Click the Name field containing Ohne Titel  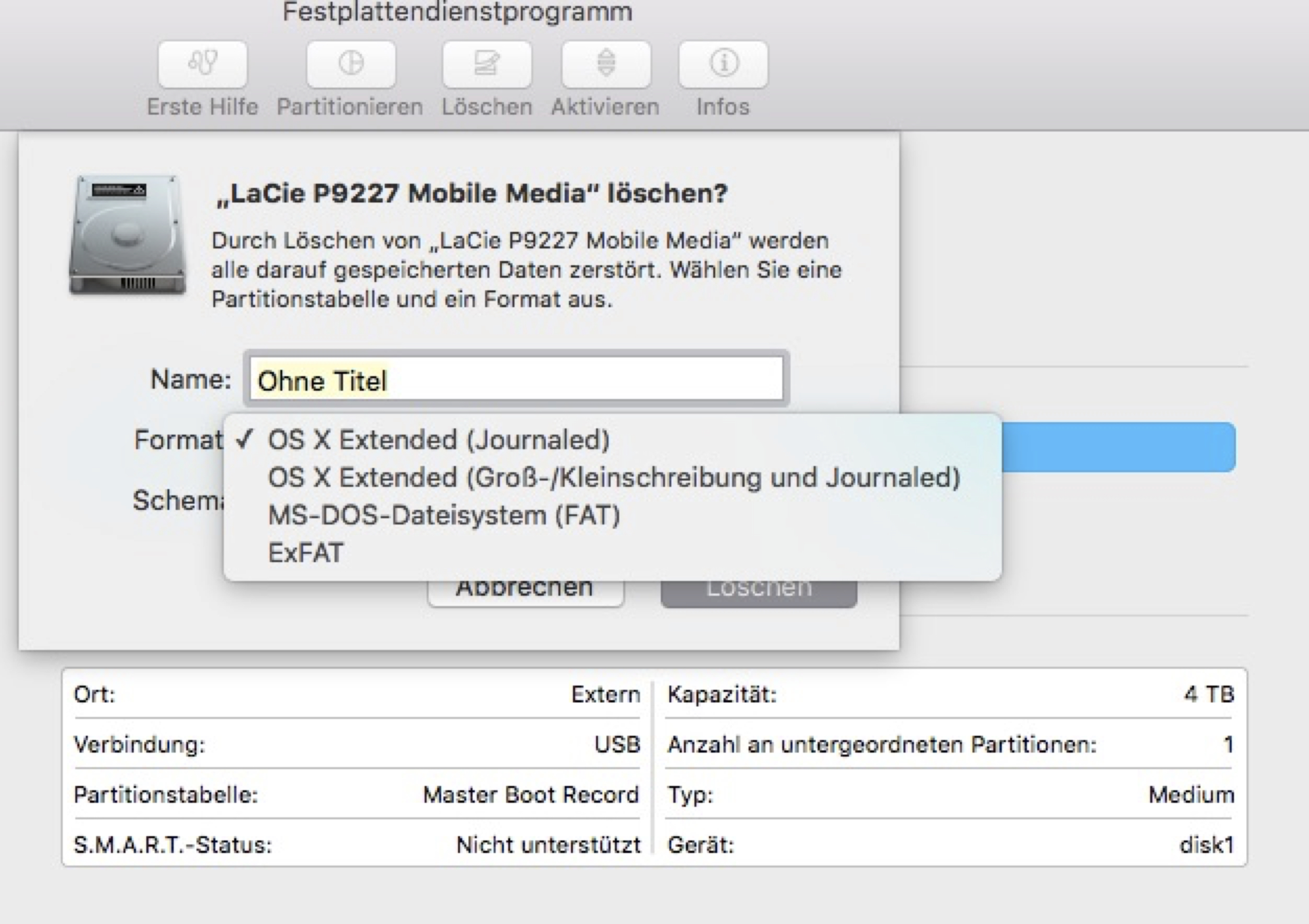point(516,379)
